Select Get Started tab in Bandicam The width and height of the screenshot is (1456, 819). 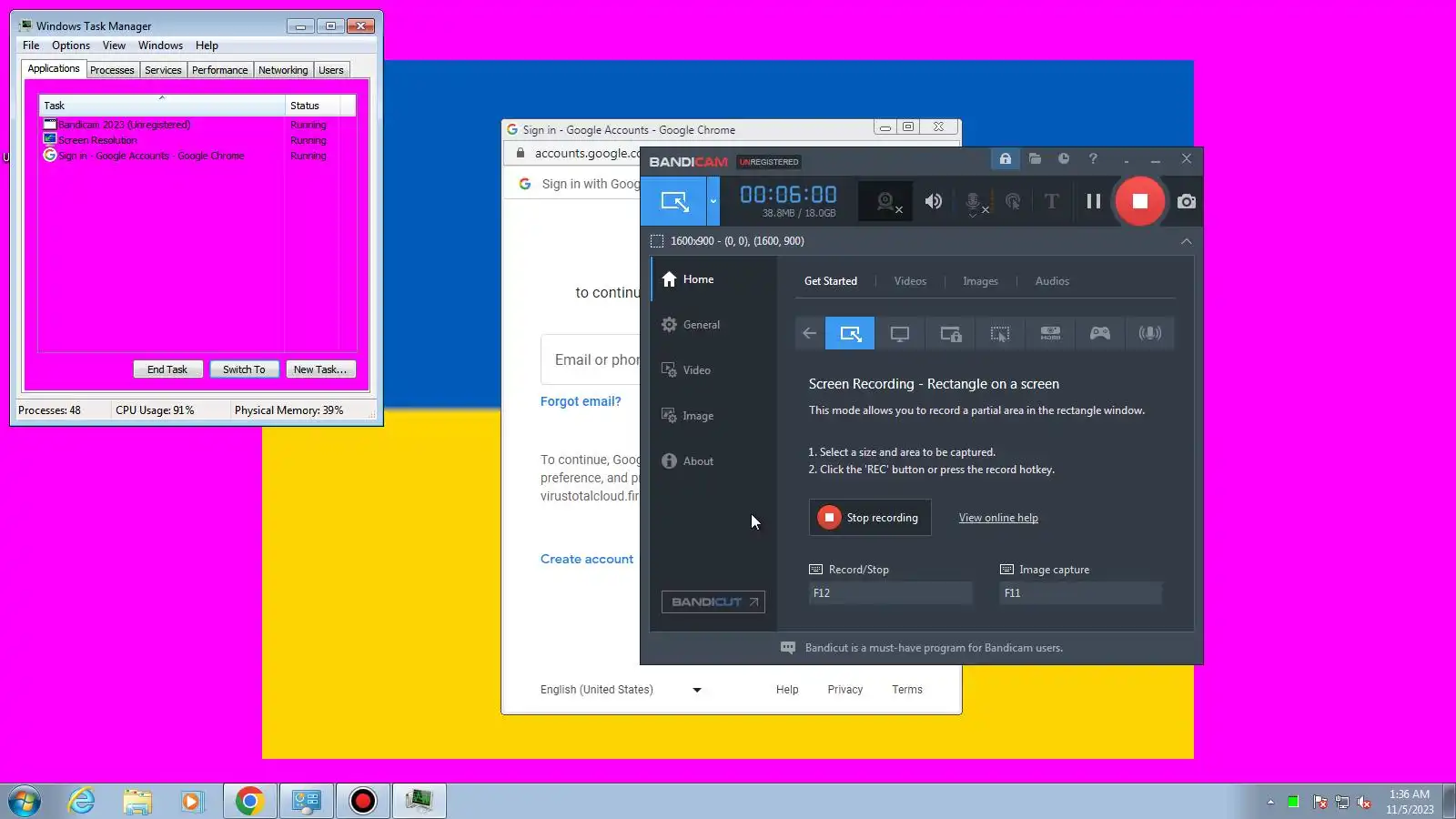831,281
